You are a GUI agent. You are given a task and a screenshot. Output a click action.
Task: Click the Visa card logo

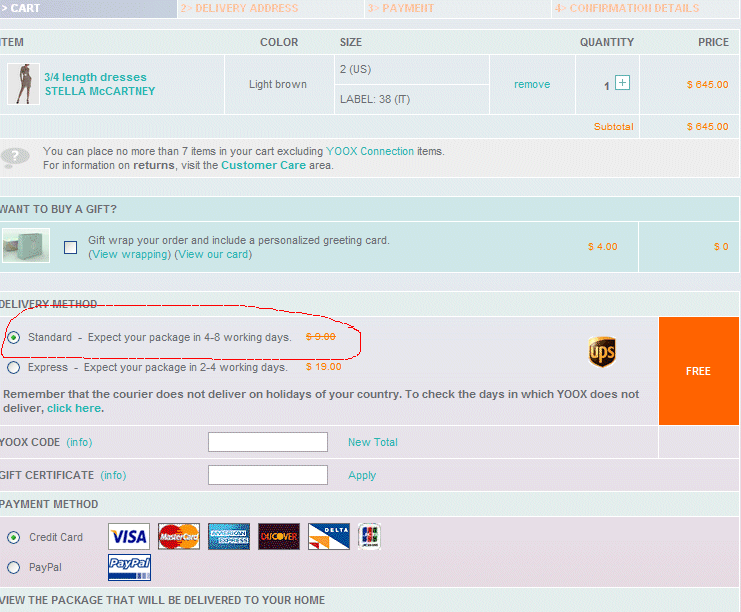point(129,536)
